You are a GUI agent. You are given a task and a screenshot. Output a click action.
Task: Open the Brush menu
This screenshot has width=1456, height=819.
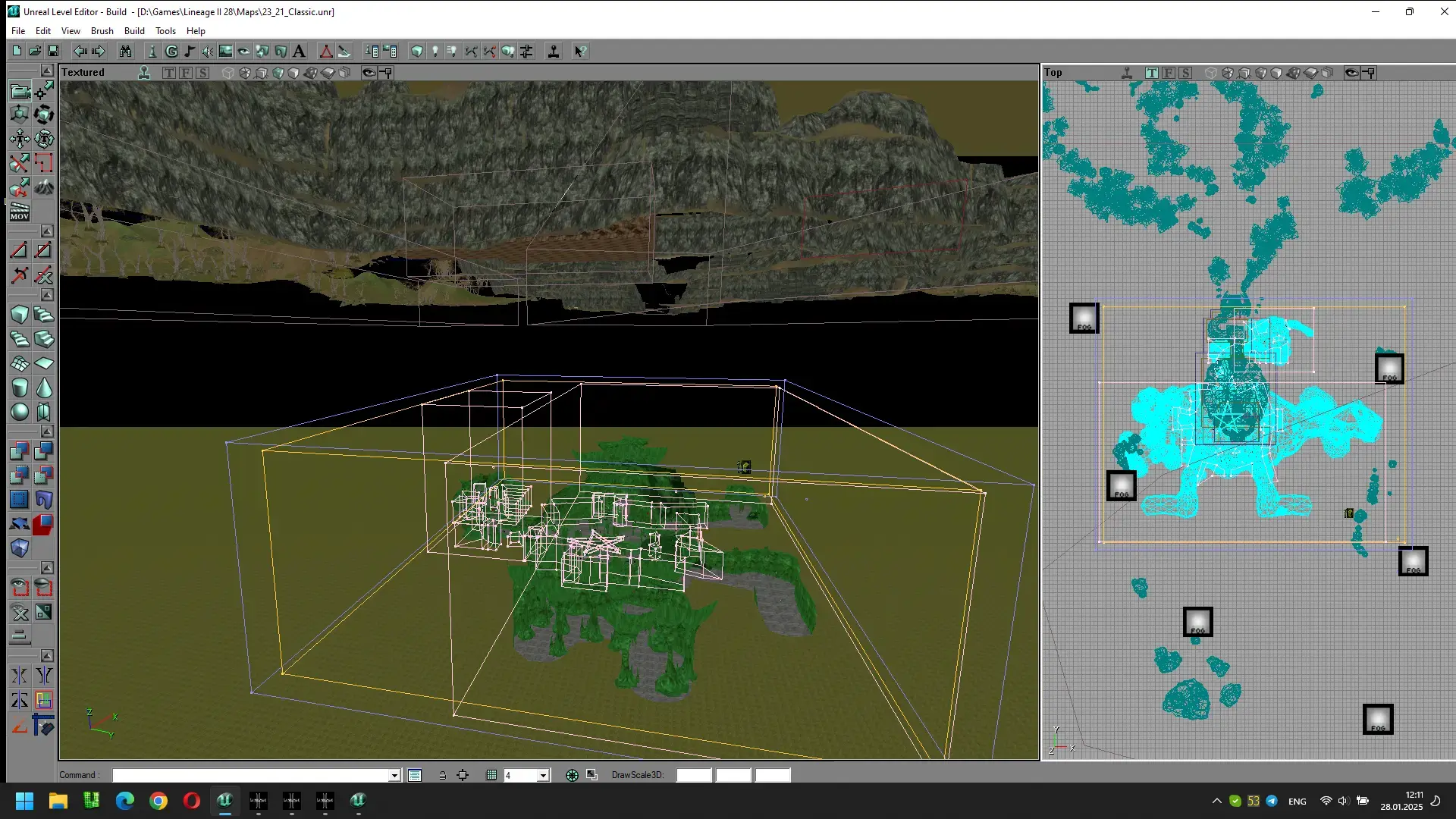click(x=102, y=31)
